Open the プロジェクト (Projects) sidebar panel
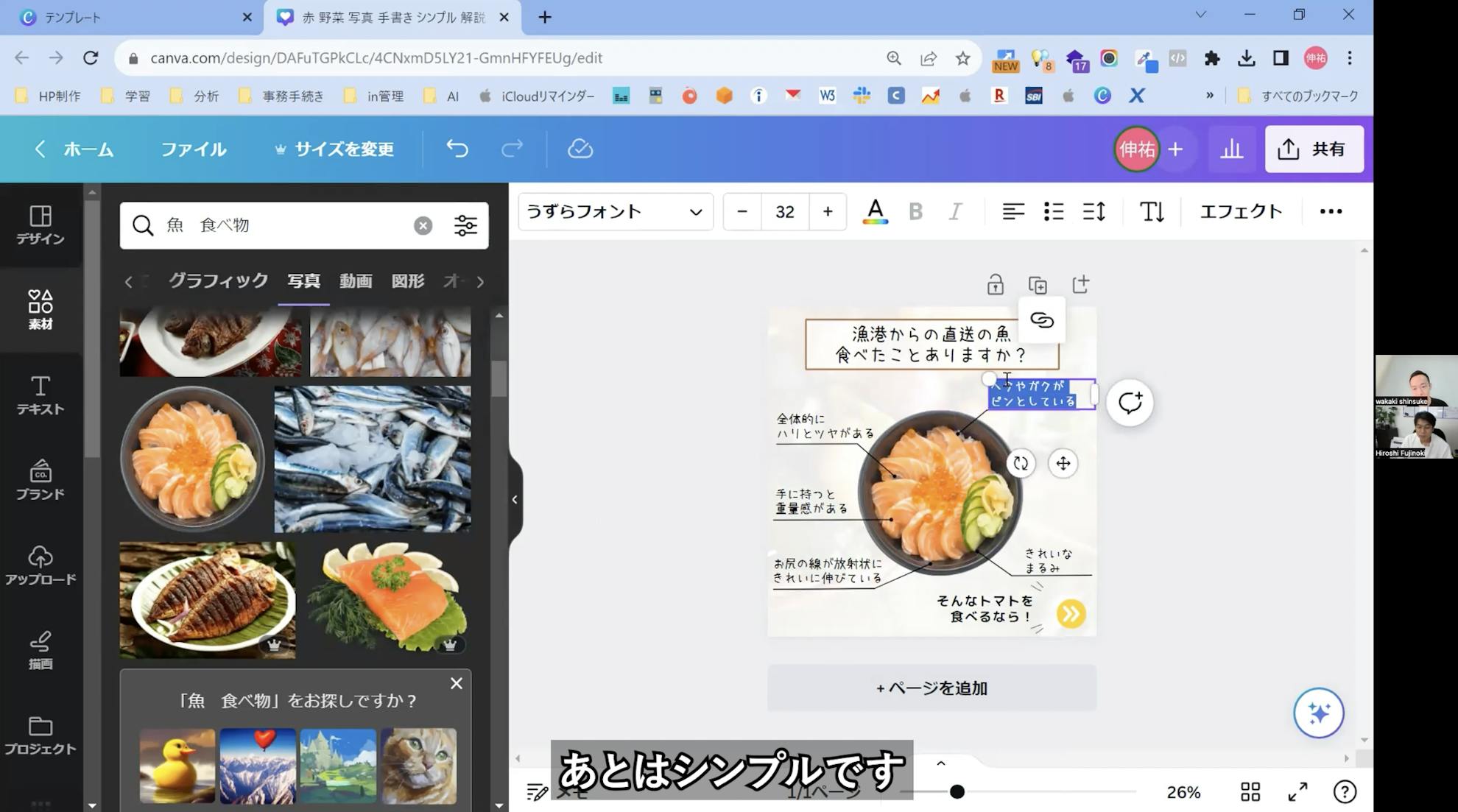The height and width of the screenshot is (812, 1458). pyautogui.click(x=40, y=735)
